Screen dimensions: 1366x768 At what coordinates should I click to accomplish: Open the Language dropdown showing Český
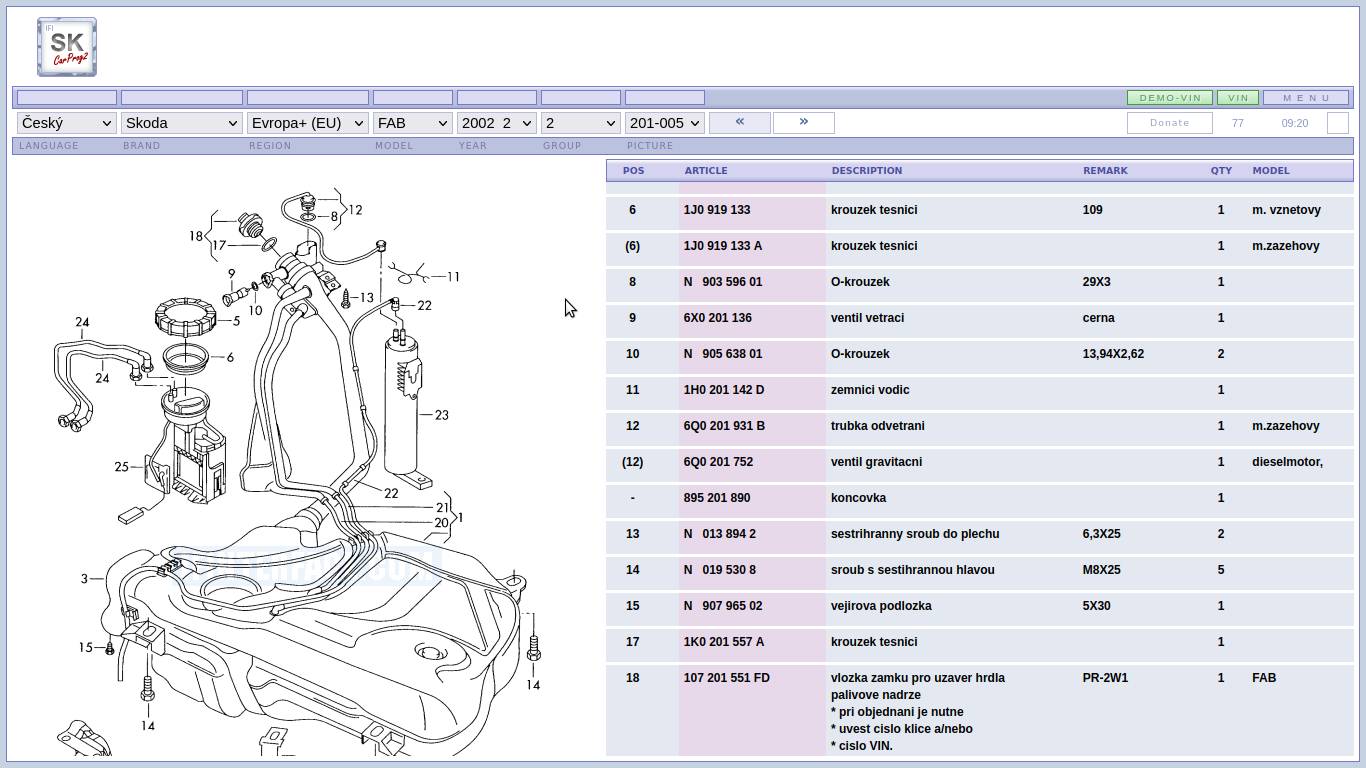(66, 123)
